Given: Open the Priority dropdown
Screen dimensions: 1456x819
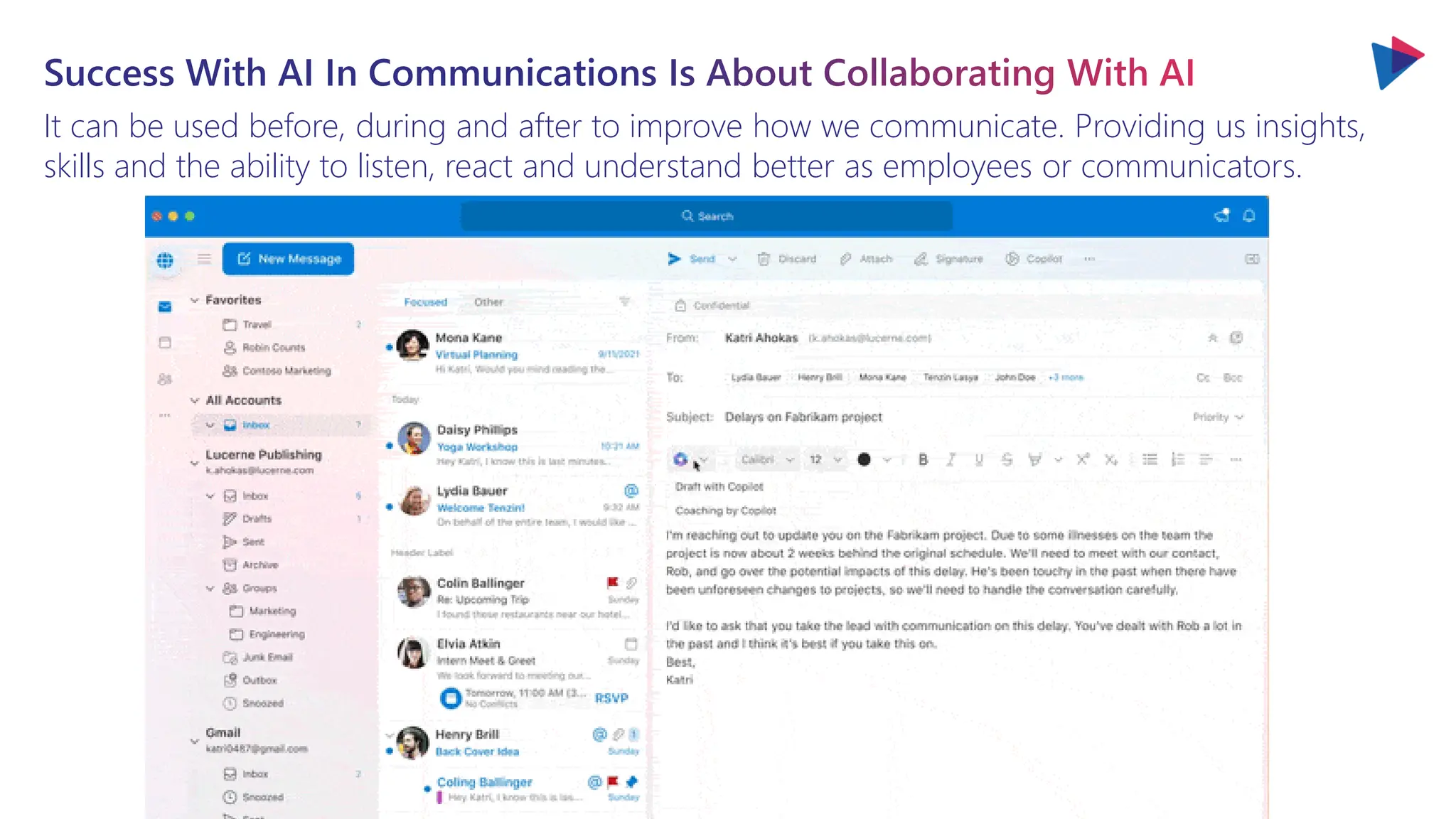Looking at the screenshot, I should (x=1218, y=417).
